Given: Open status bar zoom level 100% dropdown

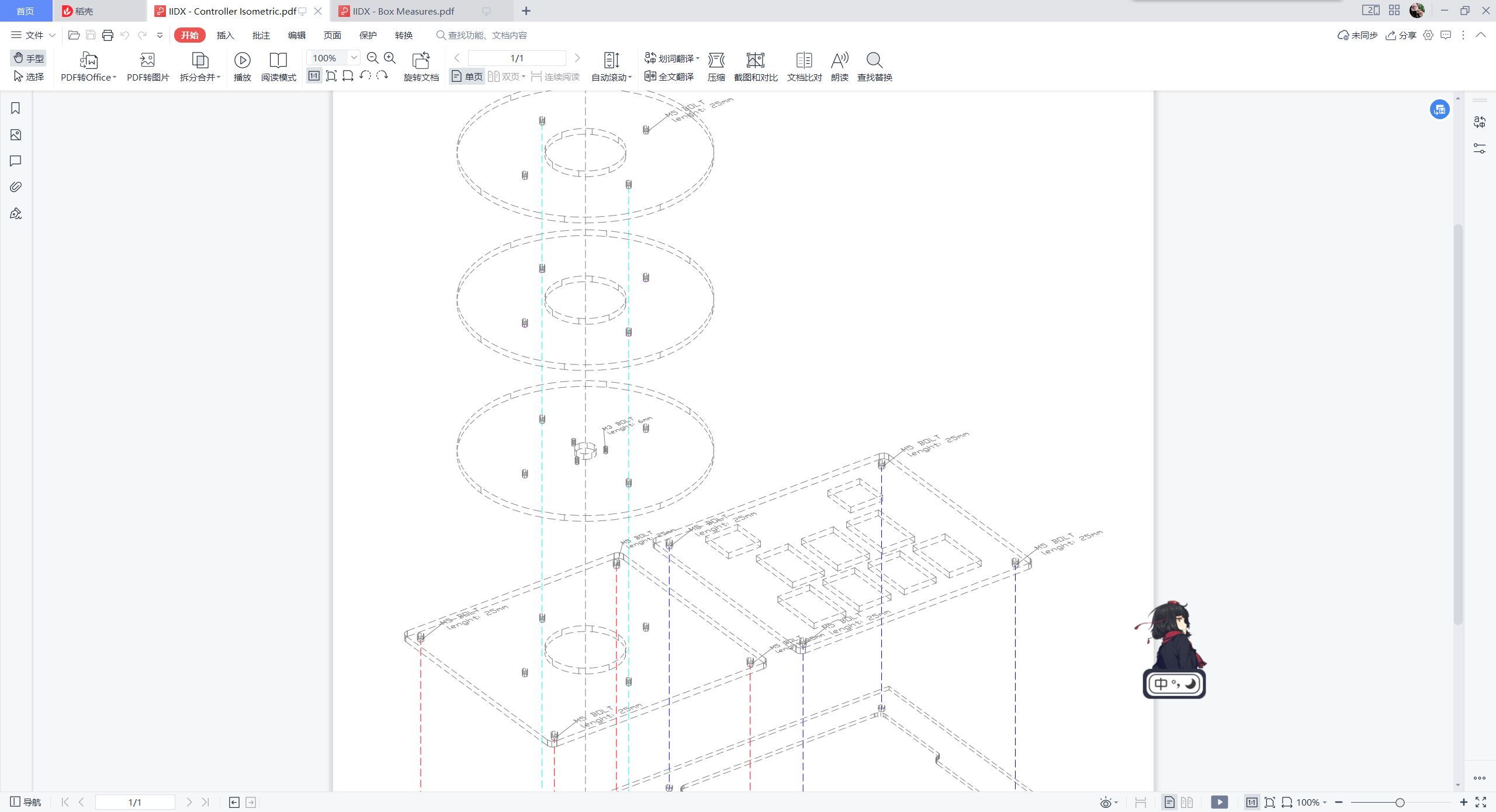Looking at the screenshot, I should coord(1311,802).
